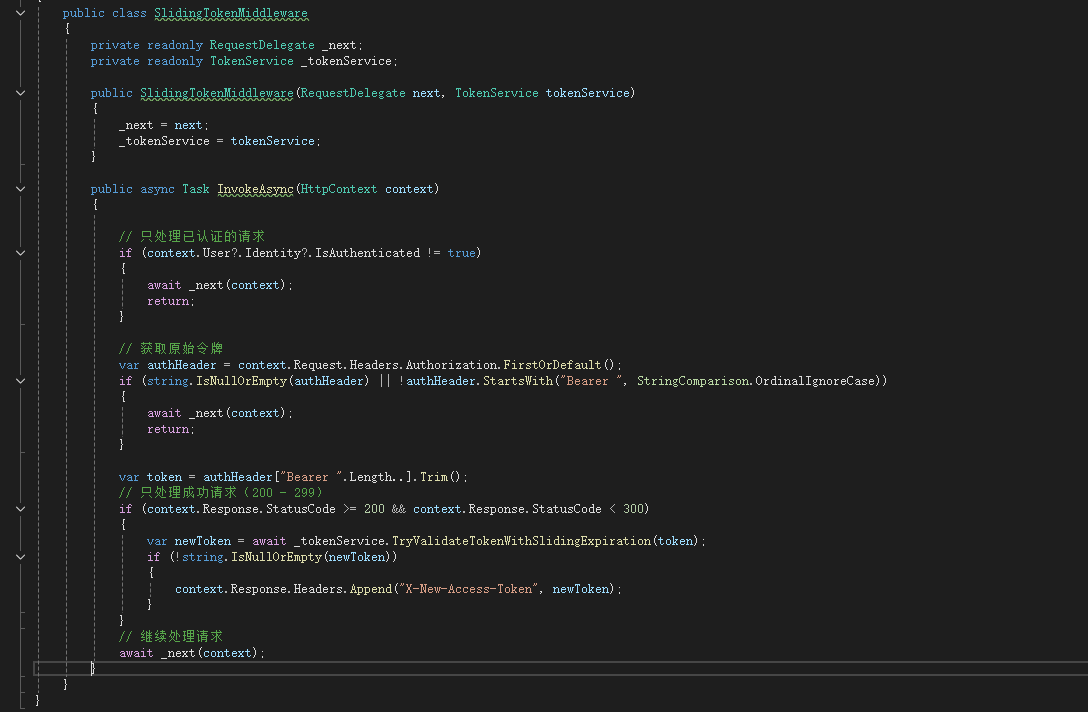
Task: Click the Trim() method call
Action: pos(440,477)
